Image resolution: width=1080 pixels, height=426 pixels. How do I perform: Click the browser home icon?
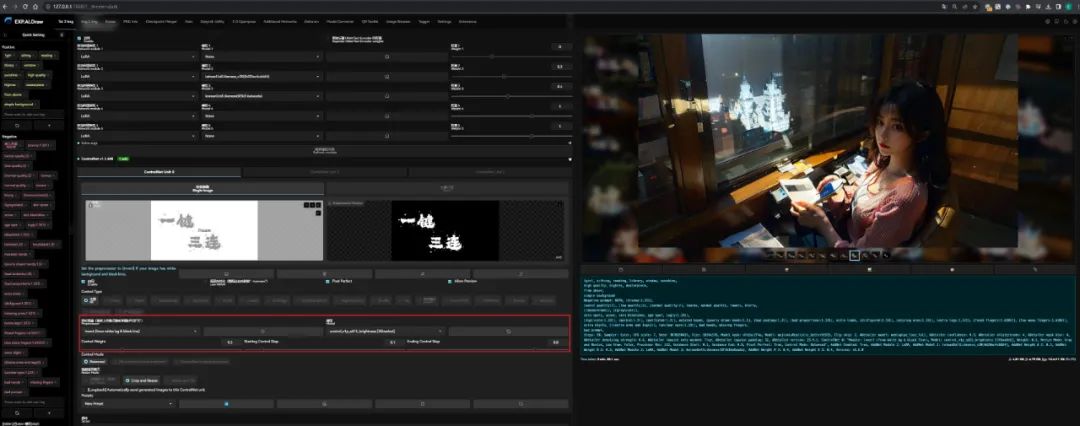pos(34,6)
